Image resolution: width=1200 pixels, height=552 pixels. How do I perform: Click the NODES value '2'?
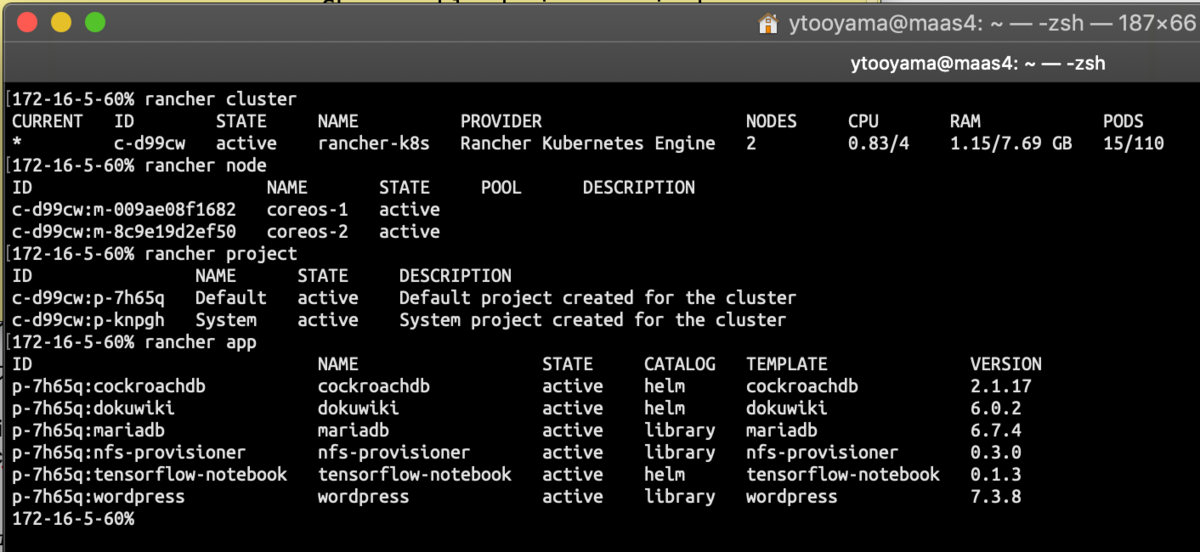click(x=751, y=143)
